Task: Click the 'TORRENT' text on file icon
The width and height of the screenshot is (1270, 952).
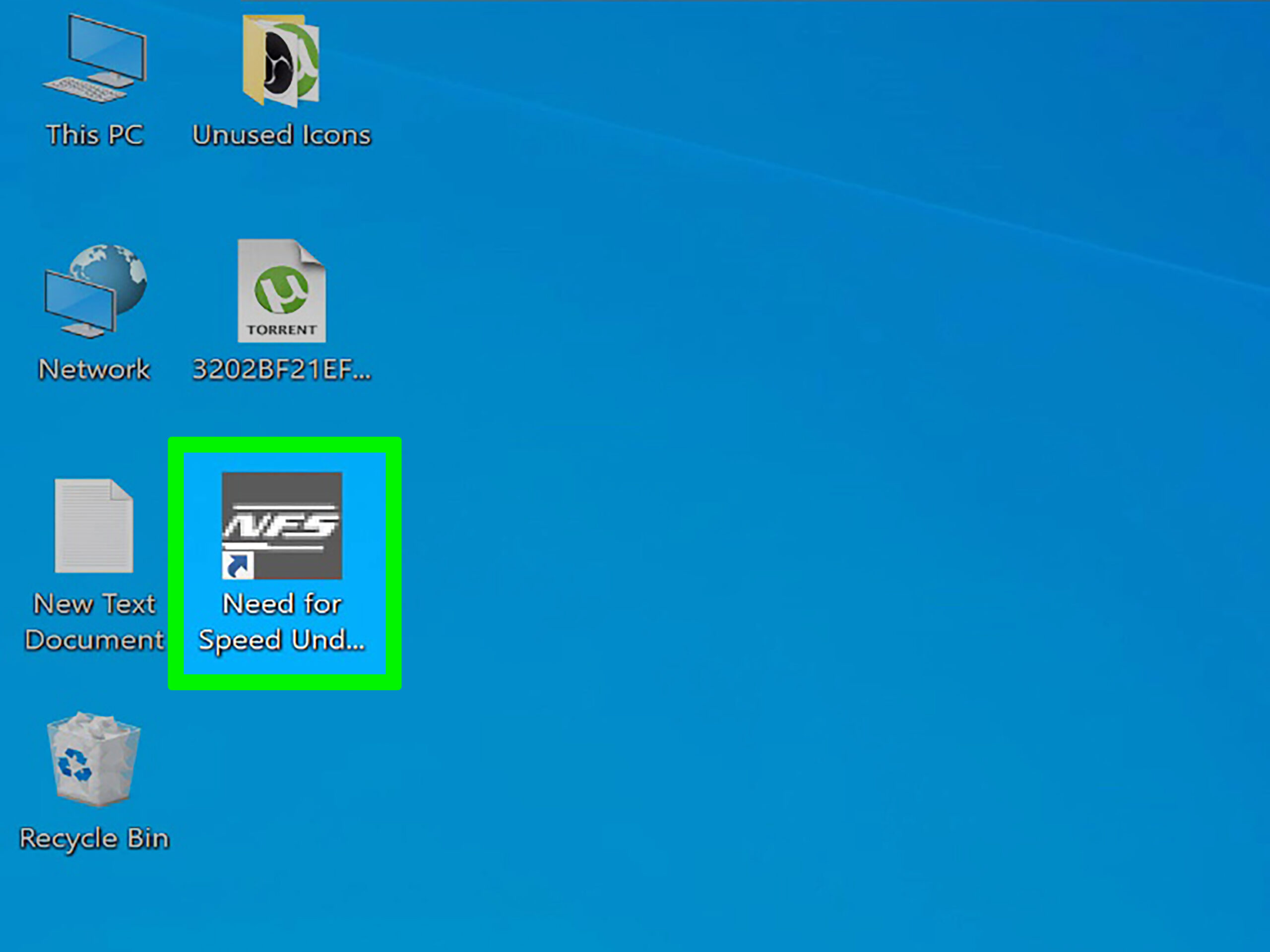Action: tap(281, 330)
